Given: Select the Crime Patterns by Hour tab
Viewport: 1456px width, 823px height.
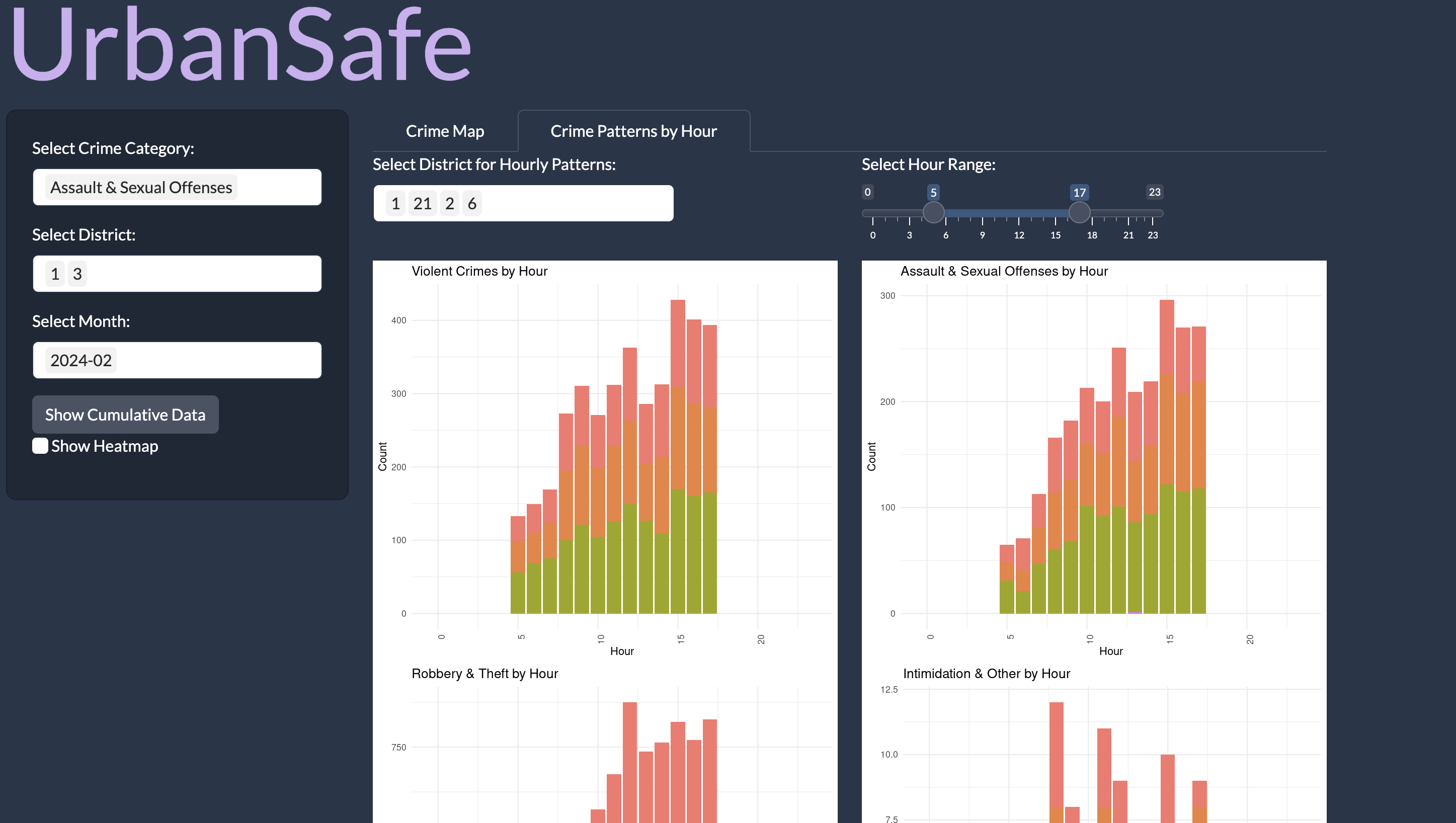Looking at the screenshot, I should [x=633, y=131].
